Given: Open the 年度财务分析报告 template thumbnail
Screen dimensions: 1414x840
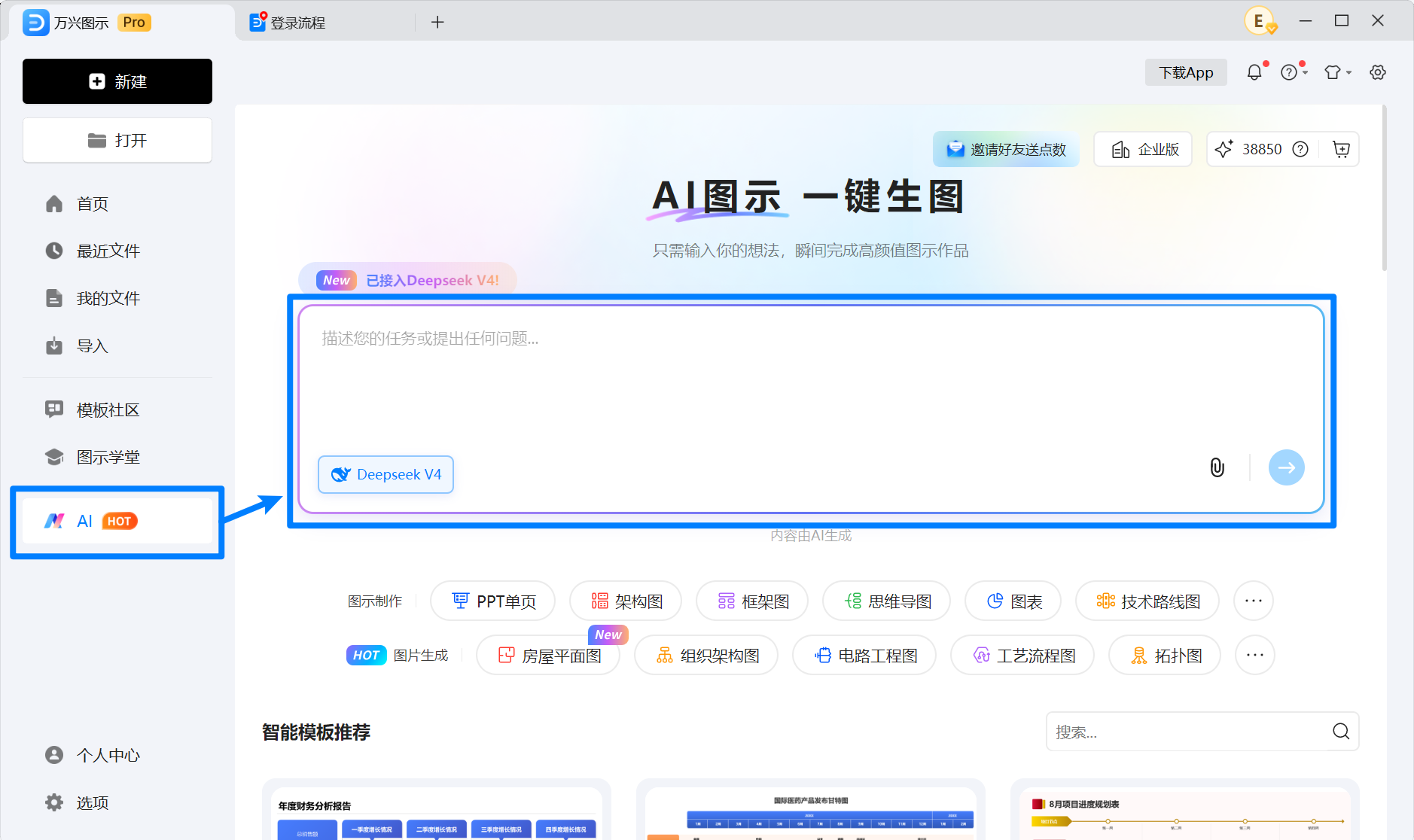Looking at the screenshot, I should pyautogui.click(x=437, y=810).
